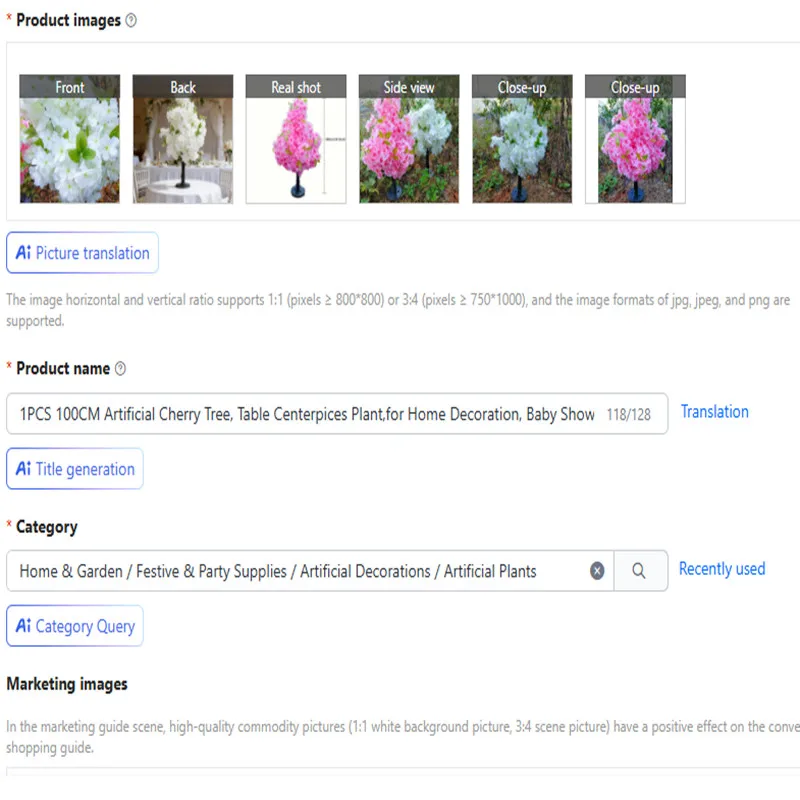
Task: Choose the Real shot image thumbnail
Action: pyautogui.click(x=296, y=139)
